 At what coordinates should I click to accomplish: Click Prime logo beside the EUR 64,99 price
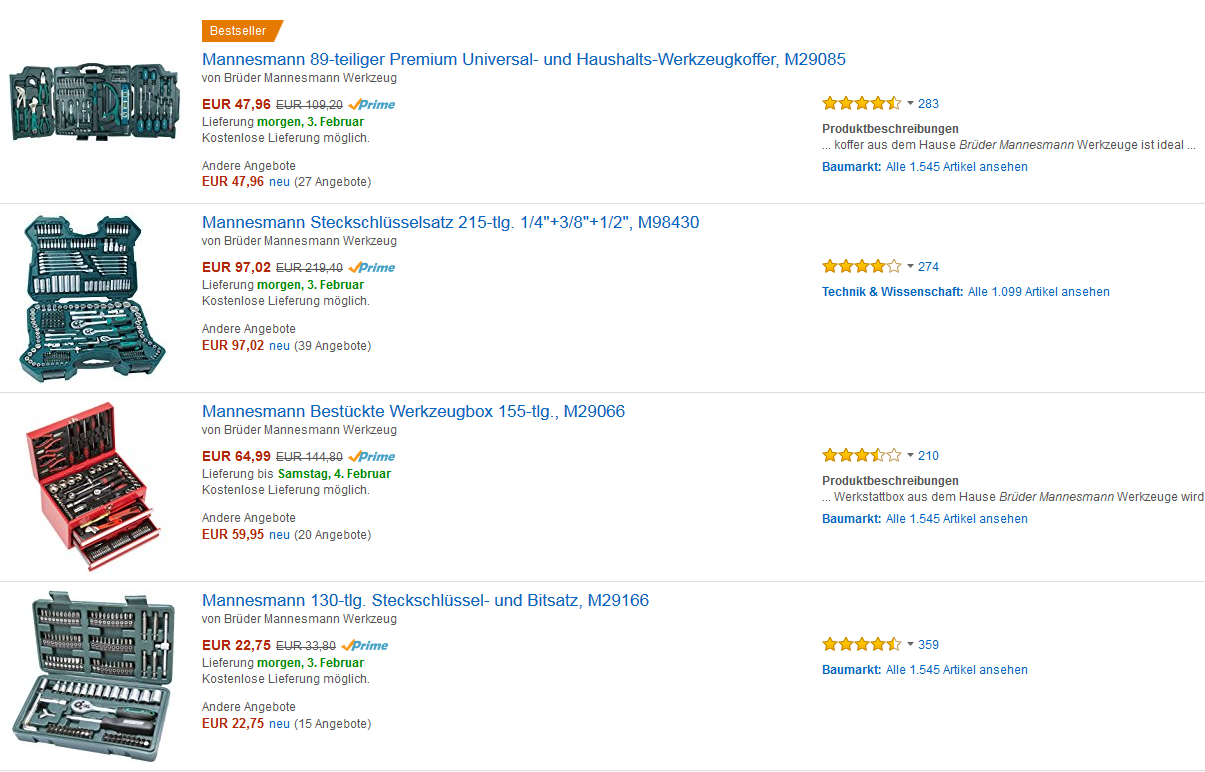(x=372, y=456)
